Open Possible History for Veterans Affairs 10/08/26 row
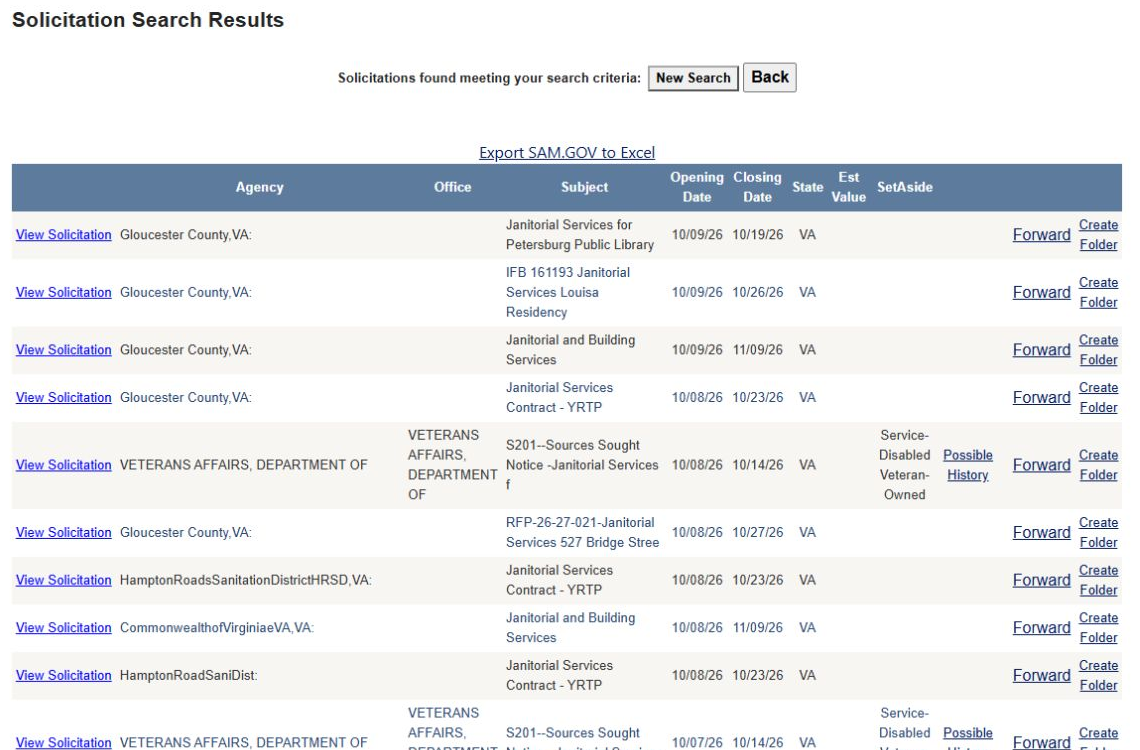Viewport: 1140px width, 750px height. coord(968,465)
